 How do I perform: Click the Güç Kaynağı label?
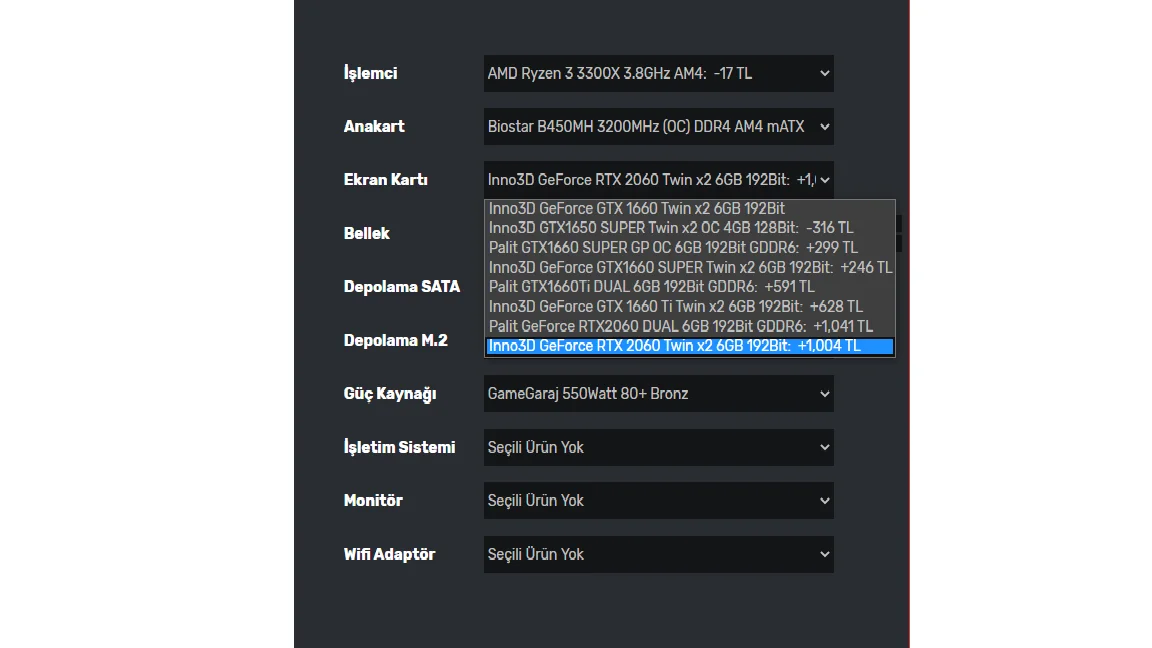coord(390,394)
